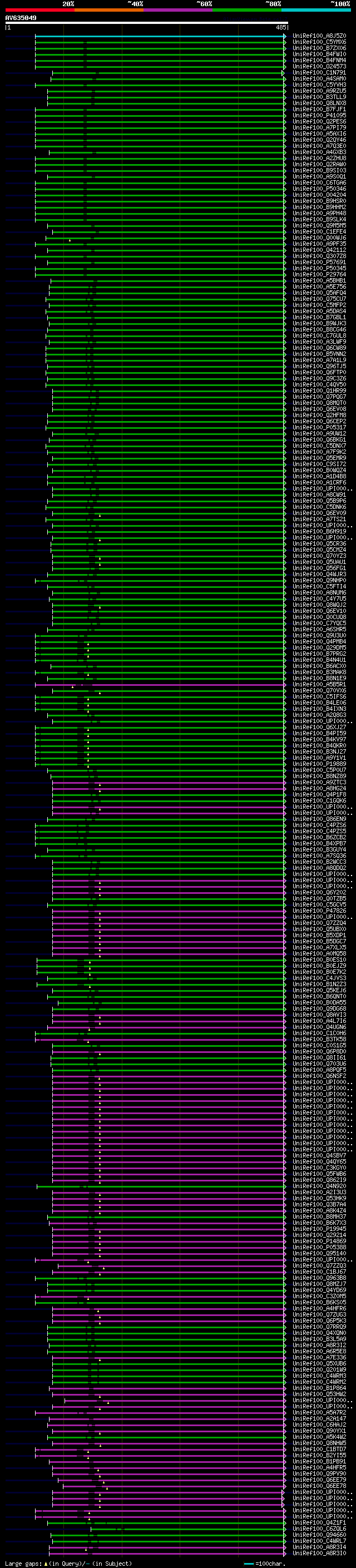Viewport: 356px width, 1568px height.
Task: Click the 485 query end position label
Action: pos(280,27)
